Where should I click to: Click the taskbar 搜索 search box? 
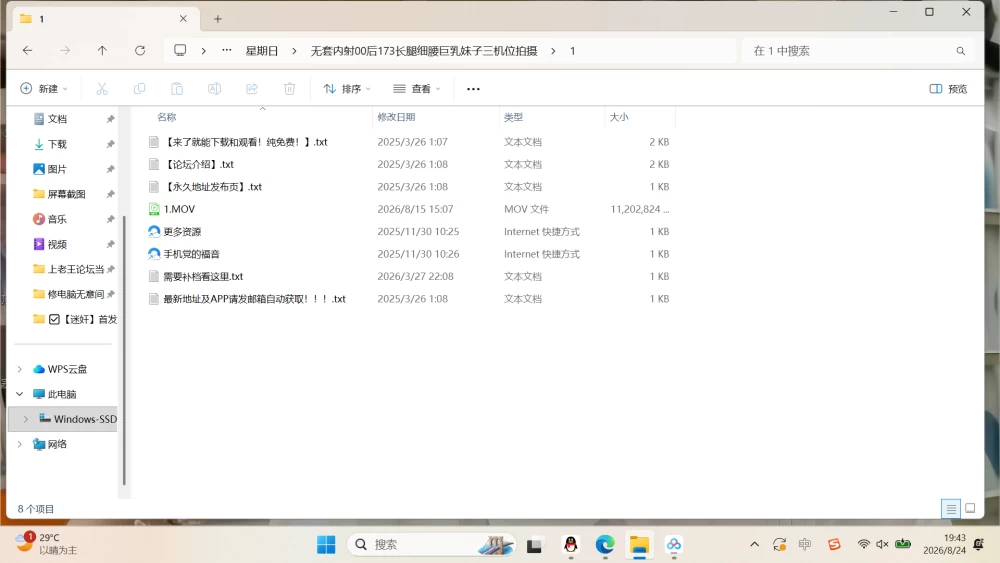(x=431, y=545)
